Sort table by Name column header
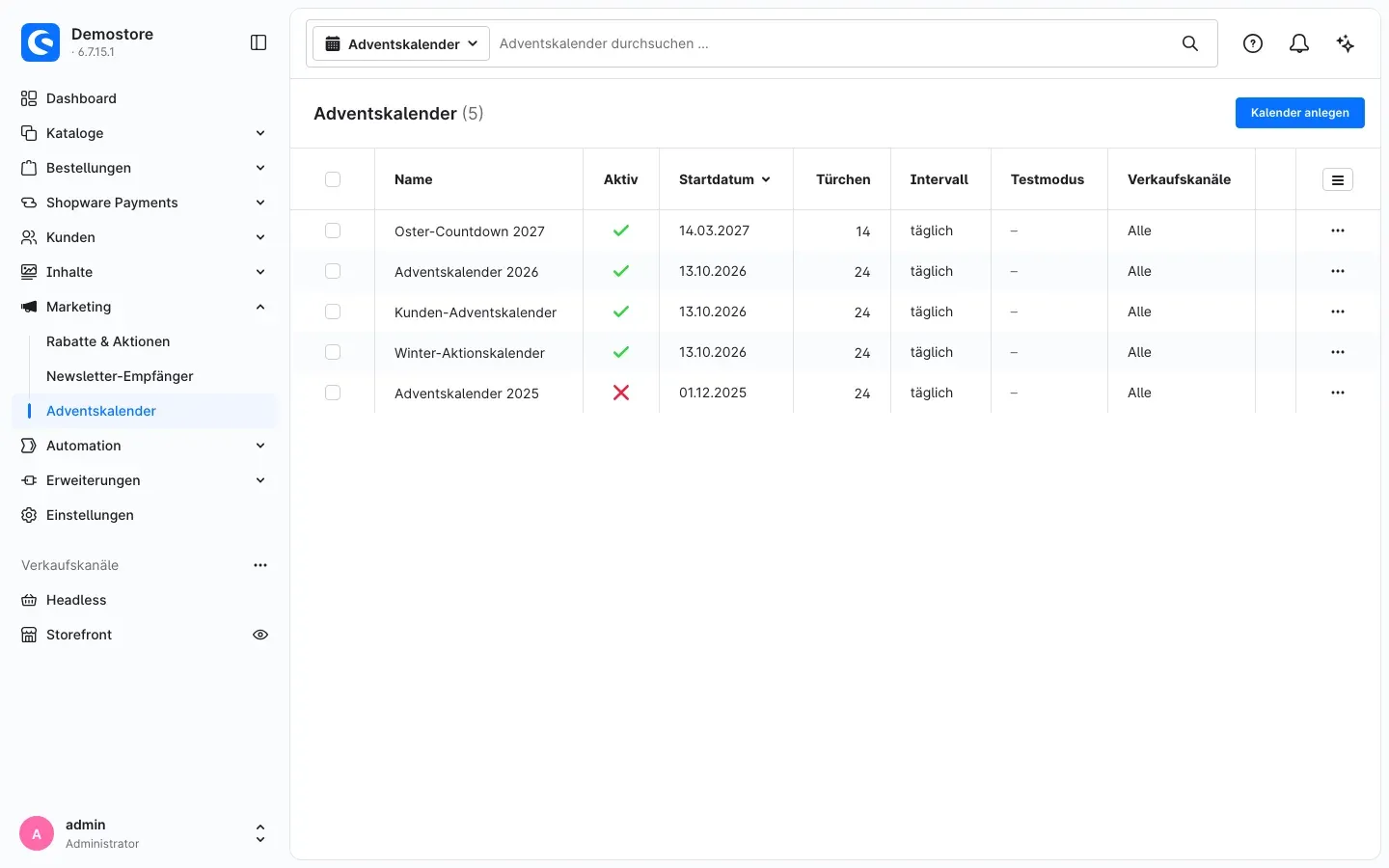The height and width of the screenshot is (868, 1389). tap(414, 179)
